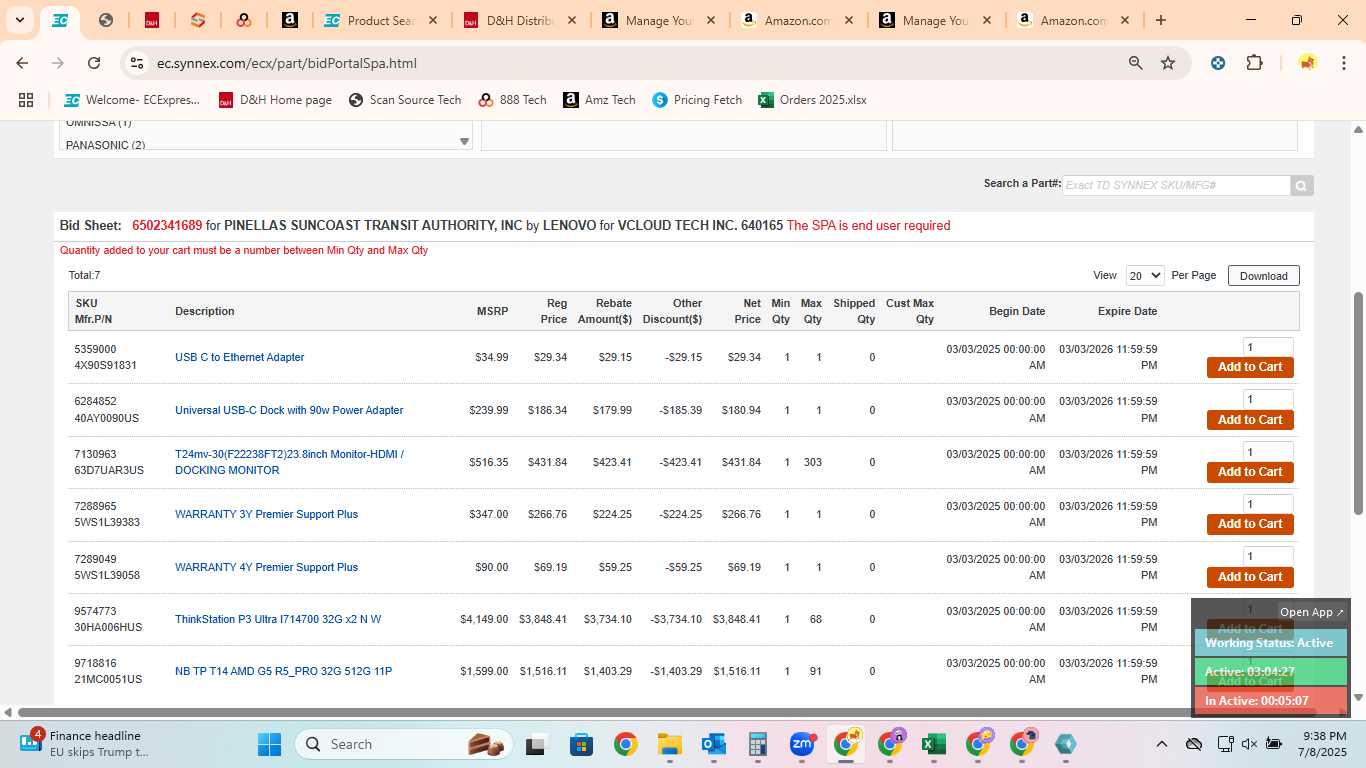Click the zoom magnifier icon in address bar
Image resolution: width=1366 pixels, height=768 pixels.
[1135, 63]
